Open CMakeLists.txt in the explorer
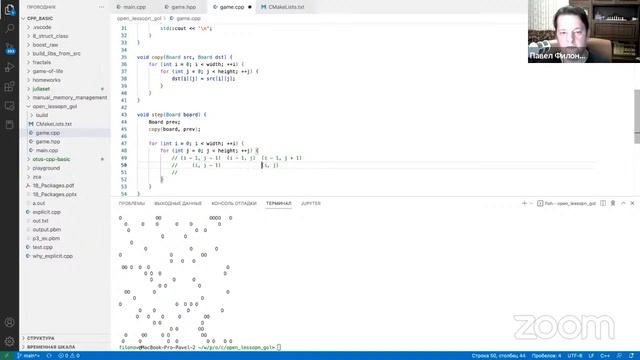 pyautogui.click(x=53, y=124)
